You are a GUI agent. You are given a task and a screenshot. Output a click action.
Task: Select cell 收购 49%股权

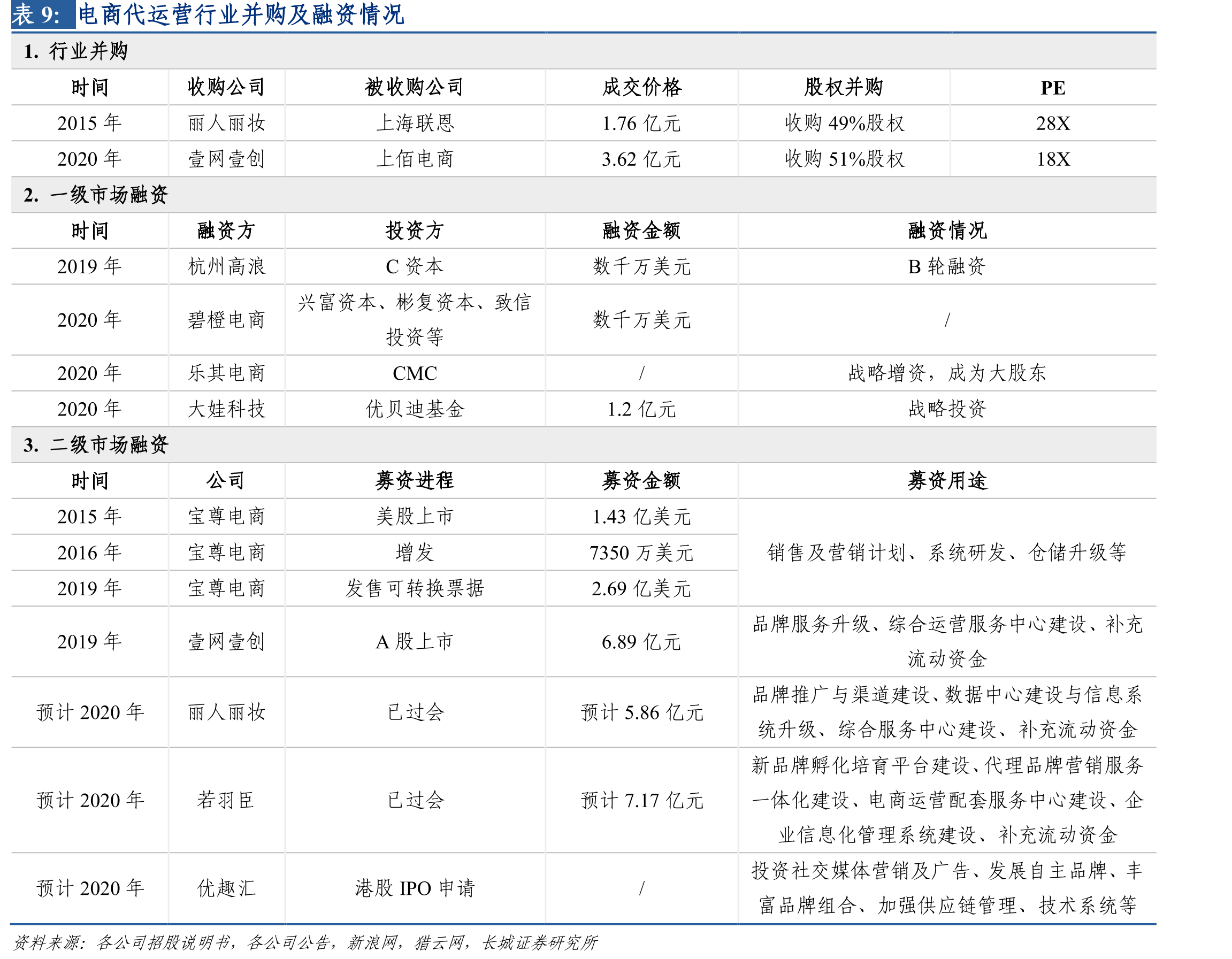click(845, 123)
